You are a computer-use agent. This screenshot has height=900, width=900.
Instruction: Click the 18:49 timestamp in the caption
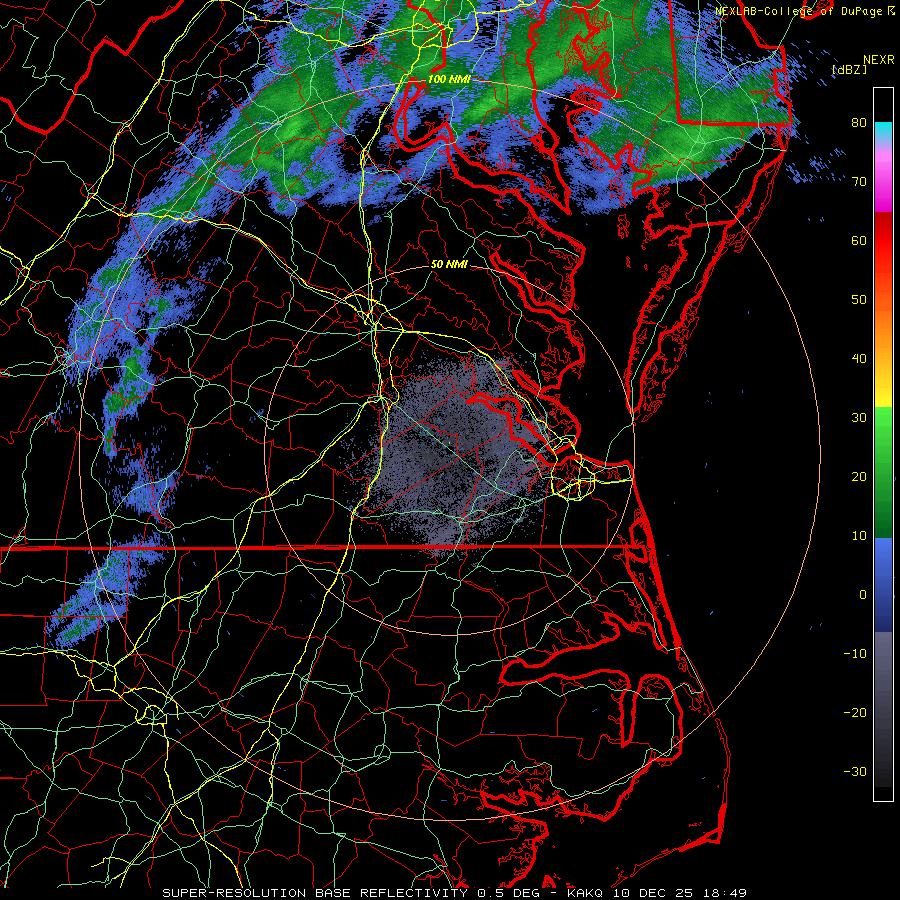click(x=724, y=893)
